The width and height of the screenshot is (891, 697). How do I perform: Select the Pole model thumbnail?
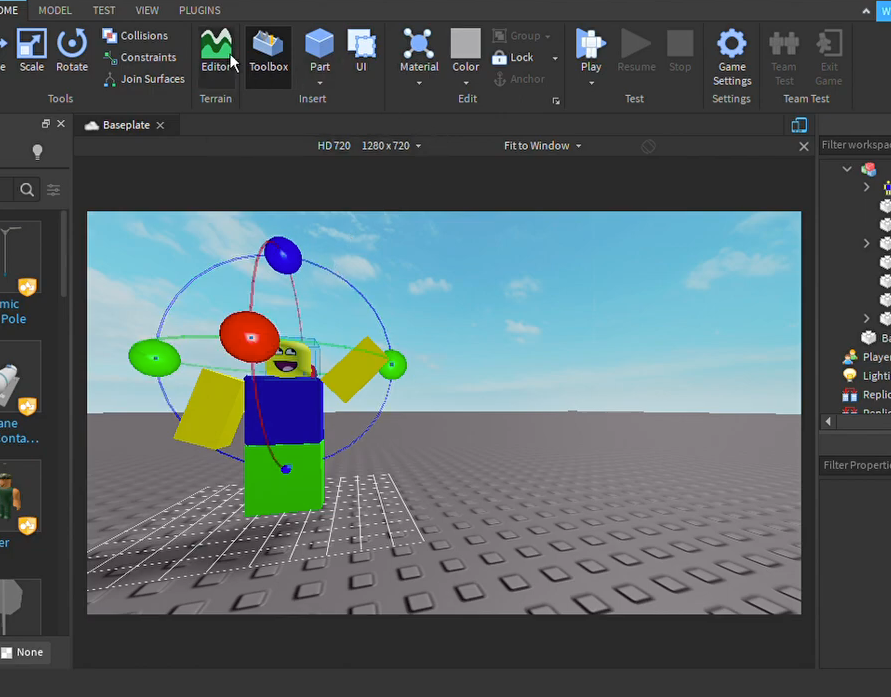(19, 257)
